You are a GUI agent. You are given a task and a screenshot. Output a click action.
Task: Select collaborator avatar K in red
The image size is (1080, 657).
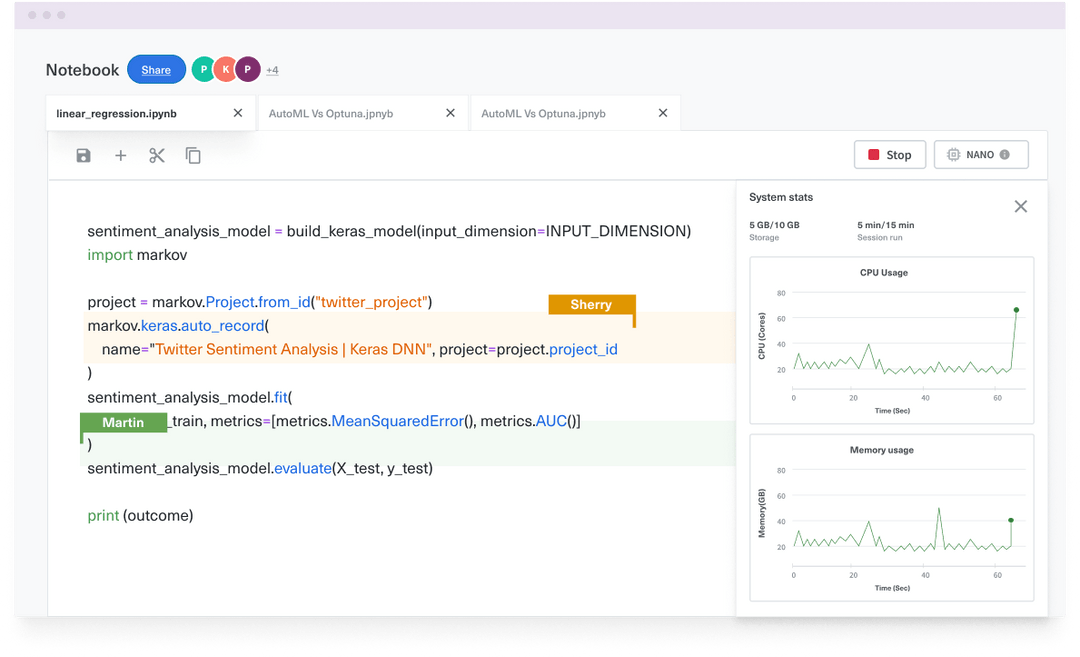coord(225,69)
